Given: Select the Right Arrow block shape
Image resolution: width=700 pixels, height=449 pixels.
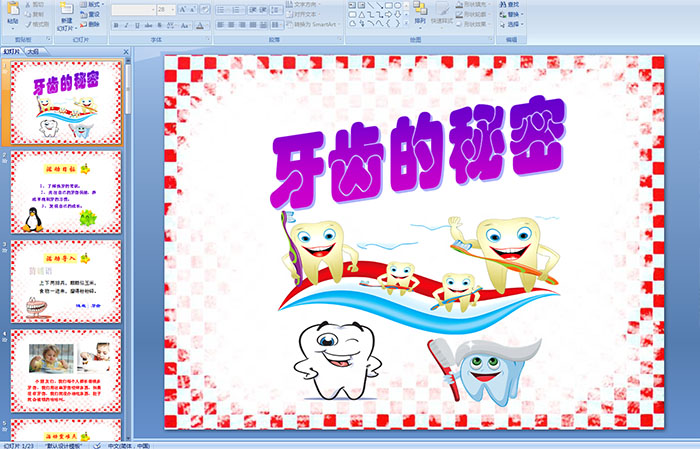Looking at the screenshot, I should click(x=388, y=14).
